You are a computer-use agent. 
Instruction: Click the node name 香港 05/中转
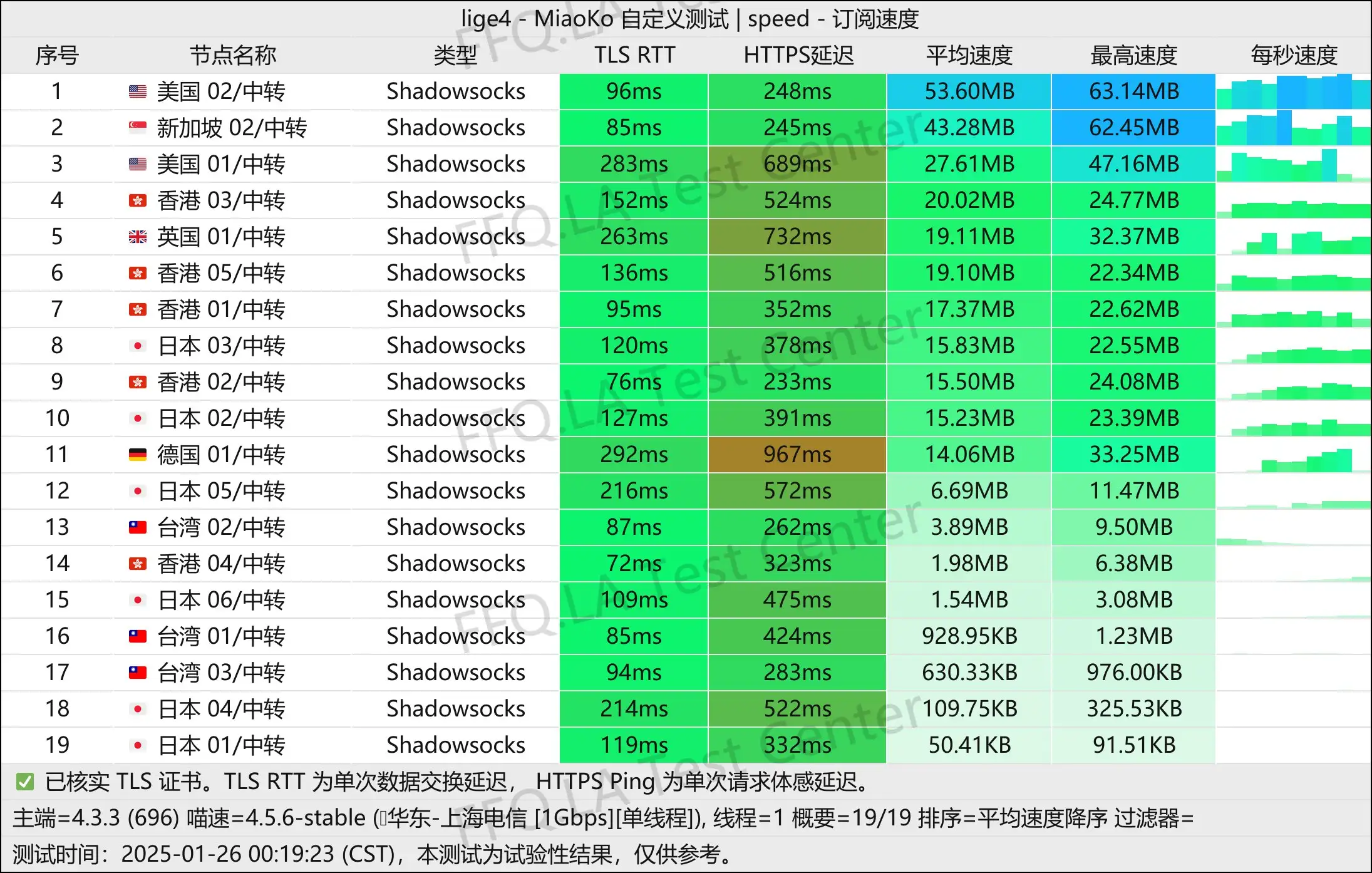[220, 273]
